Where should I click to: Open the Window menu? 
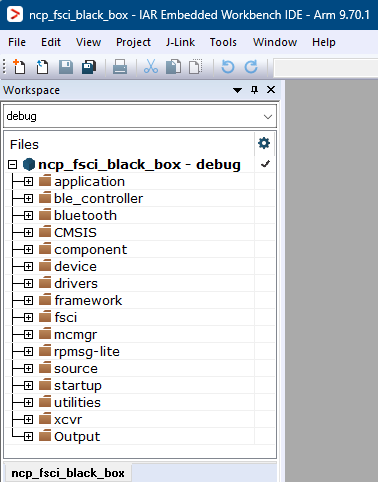tap(275, 42)
